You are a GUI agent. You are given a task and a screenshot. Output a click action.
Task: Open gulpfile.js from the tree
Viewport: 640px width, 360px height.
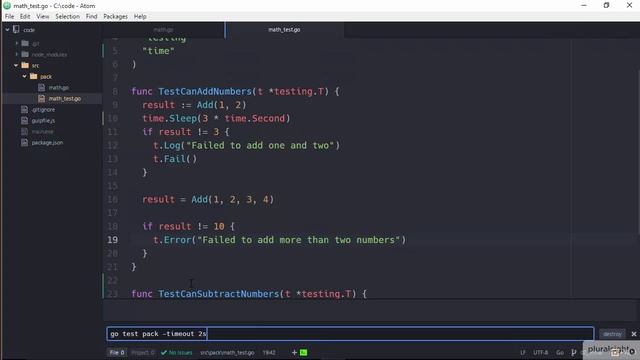(x=43, y=120)
